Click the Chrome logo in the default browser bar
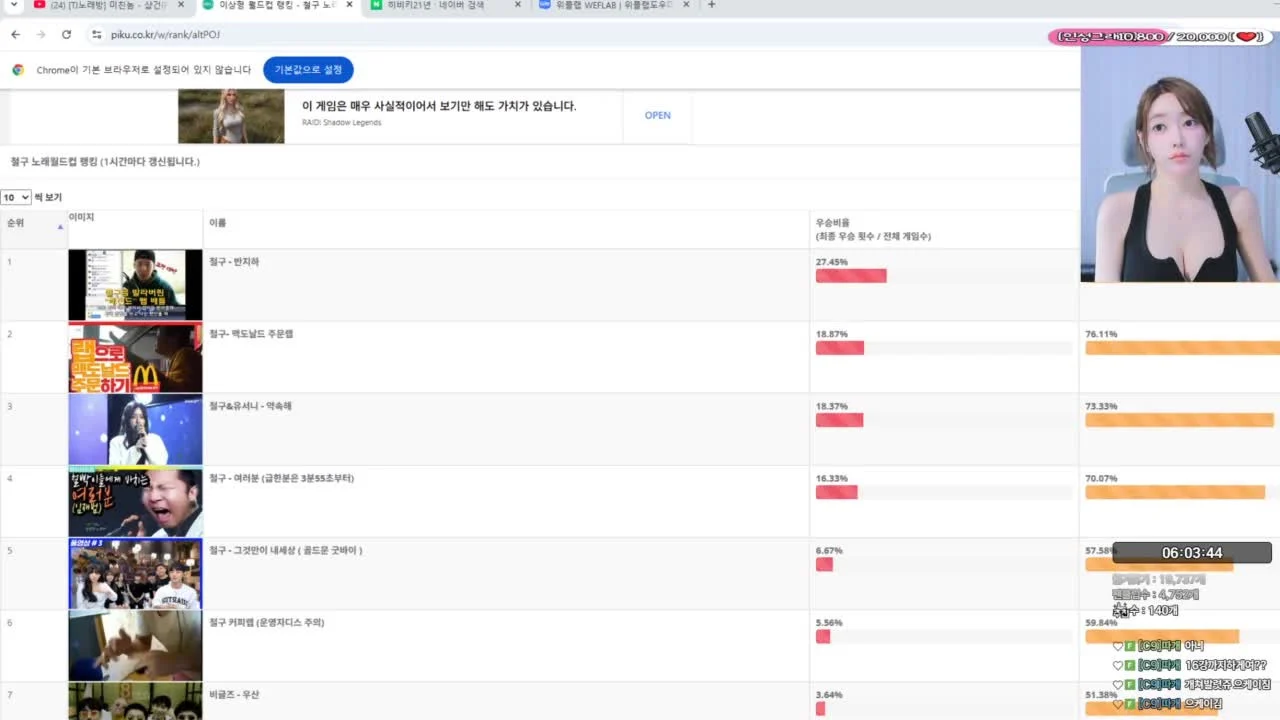 point(18,70)
